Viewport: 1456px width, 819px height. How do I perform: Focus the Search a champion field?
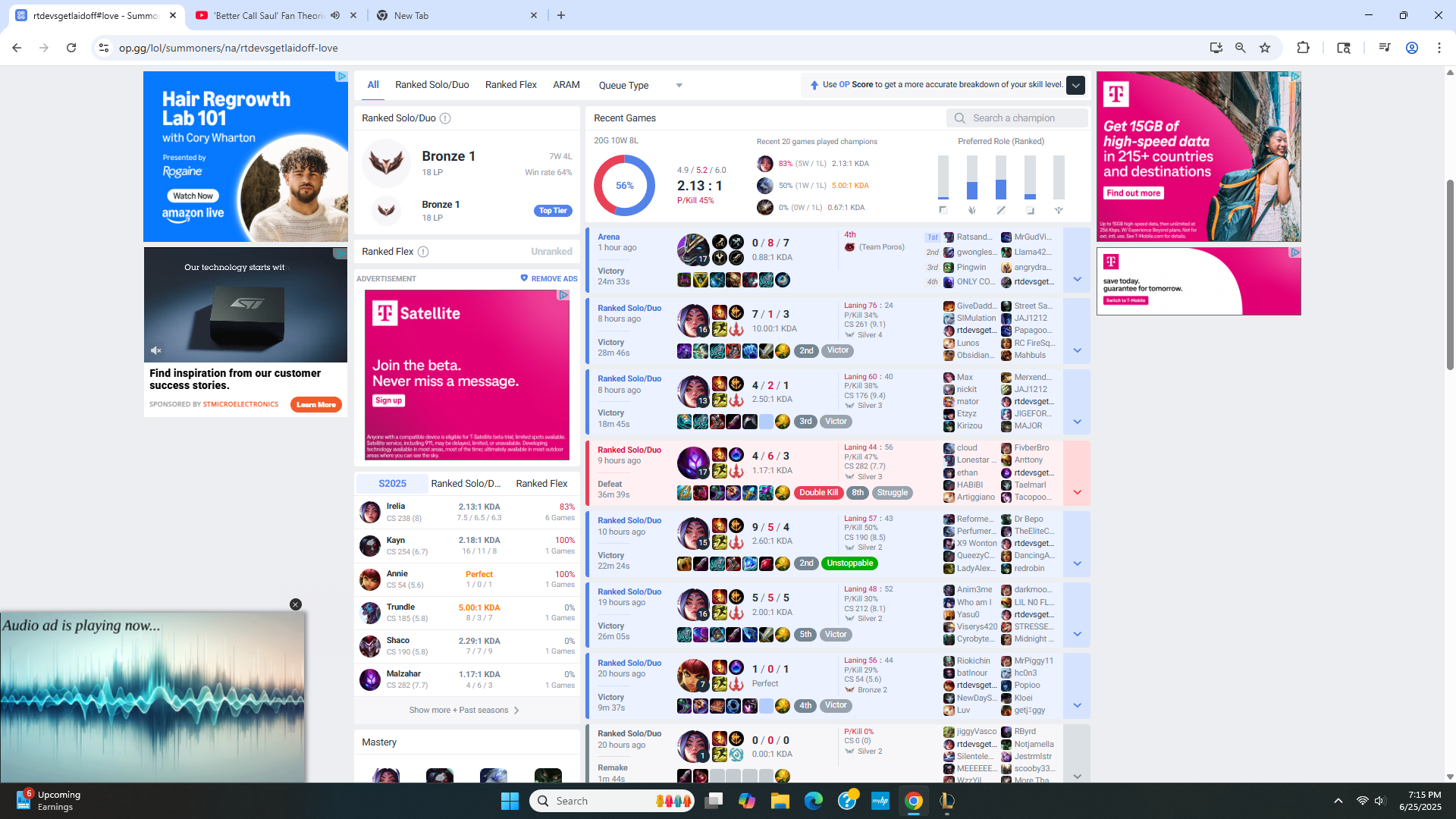tap(1017, 118)
